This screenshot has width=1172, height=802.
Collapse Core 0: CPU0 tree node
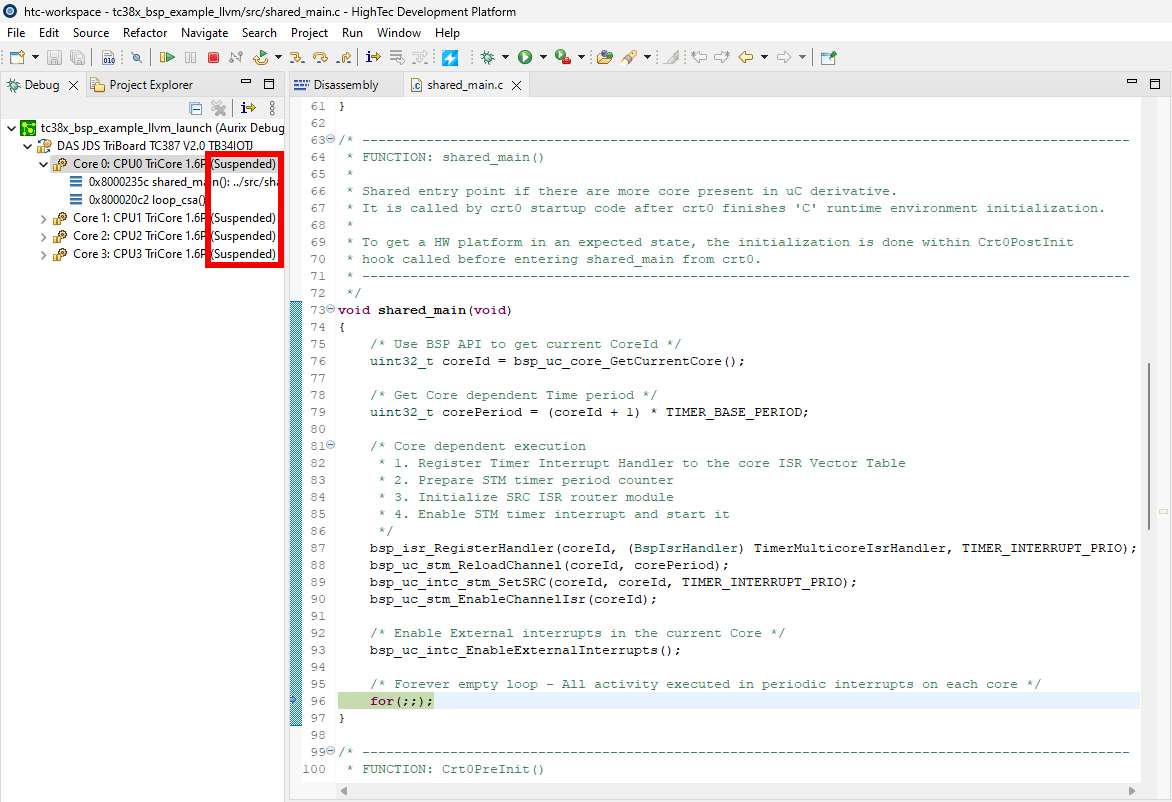[x=43, y=164]
